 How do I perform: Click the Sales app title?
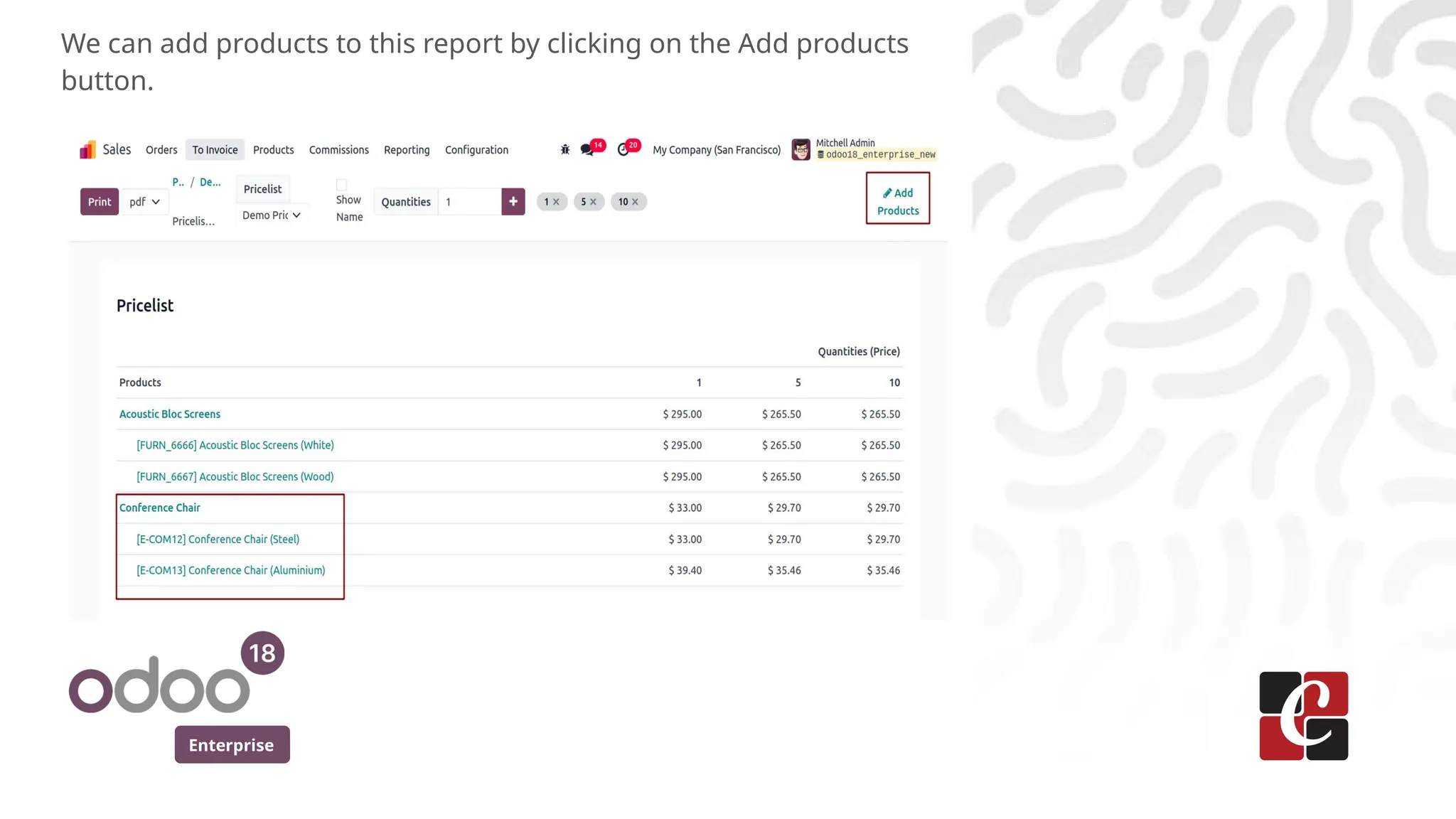117,149
